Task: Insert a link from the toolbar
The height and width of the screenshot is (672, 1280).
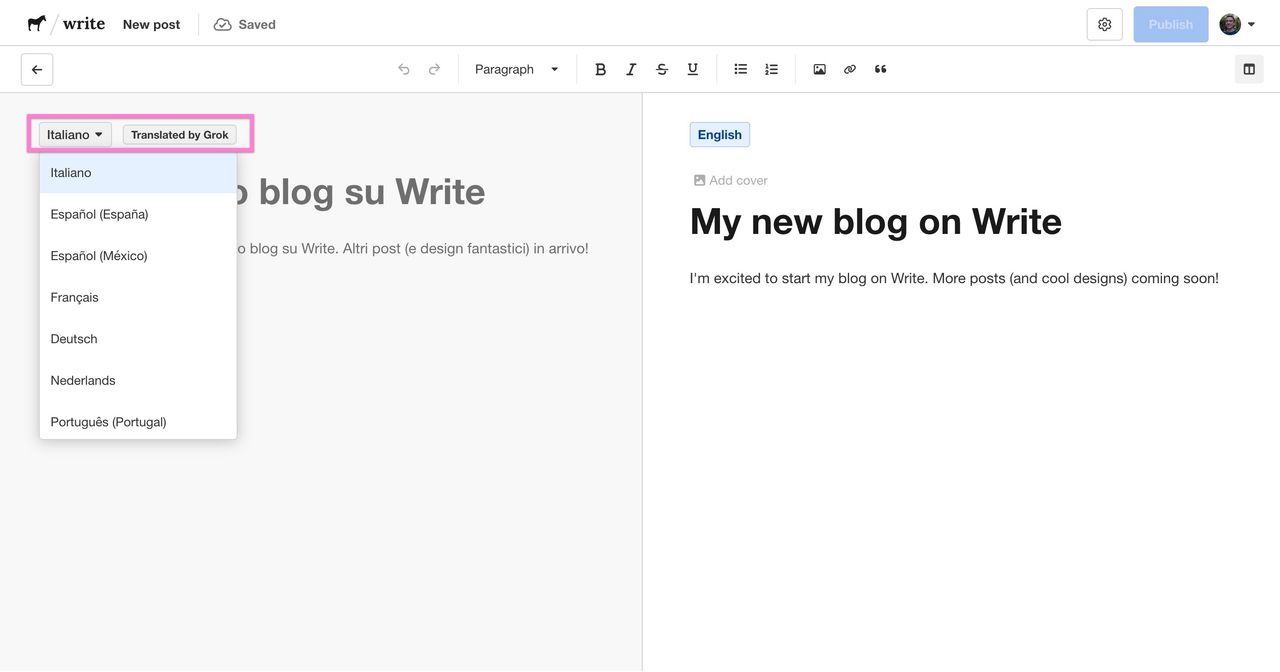Action: tap(850, 70)
